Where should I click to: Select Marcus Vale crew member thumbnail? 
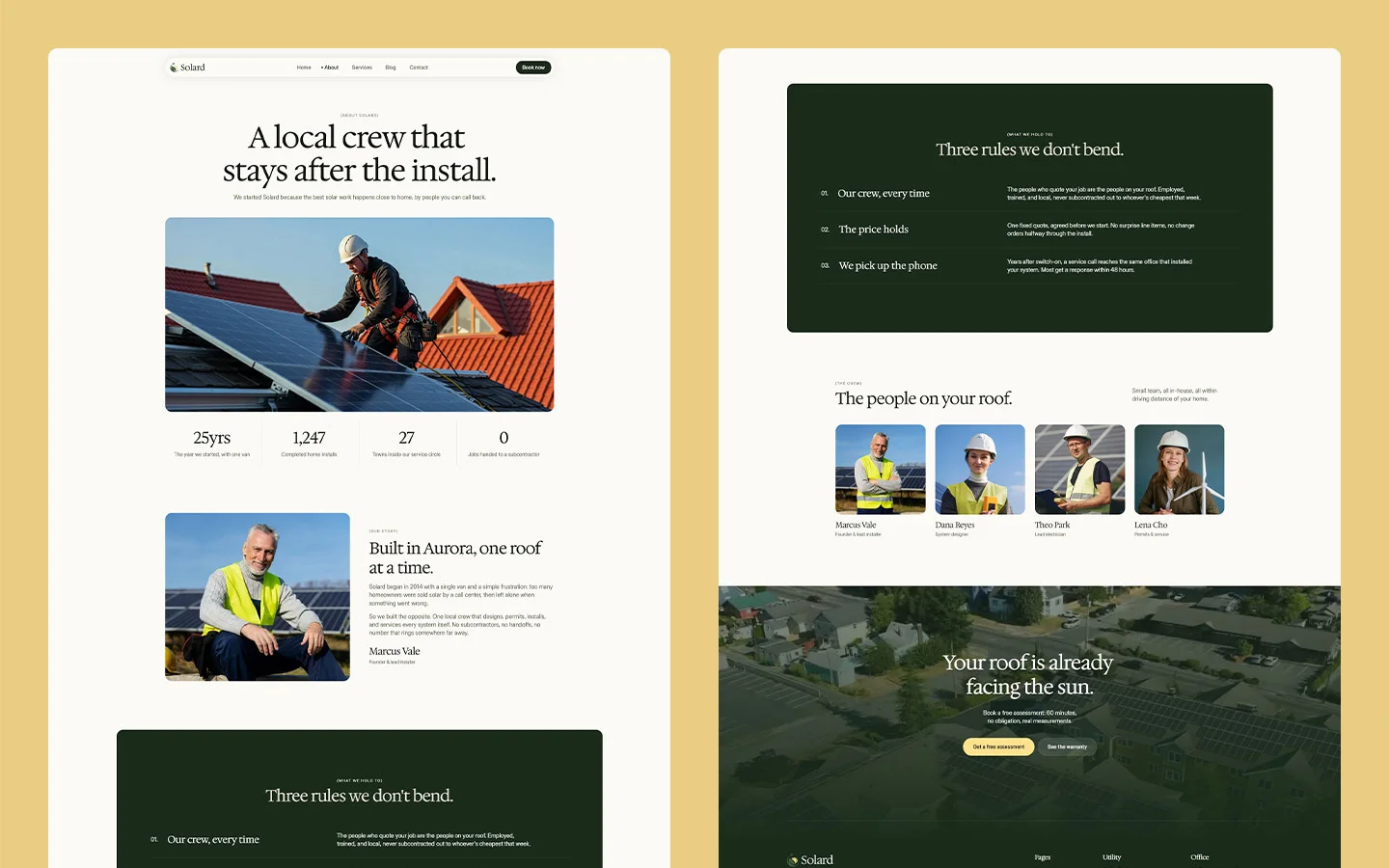881,470
